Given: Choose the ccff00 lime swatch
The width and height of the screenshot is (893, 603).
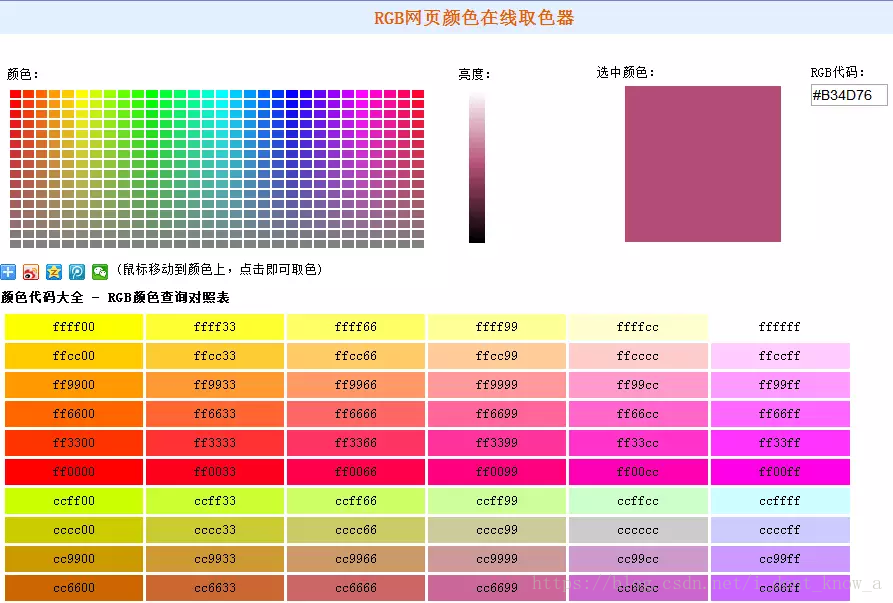Looking at the screenshot, I should point(74,501).
